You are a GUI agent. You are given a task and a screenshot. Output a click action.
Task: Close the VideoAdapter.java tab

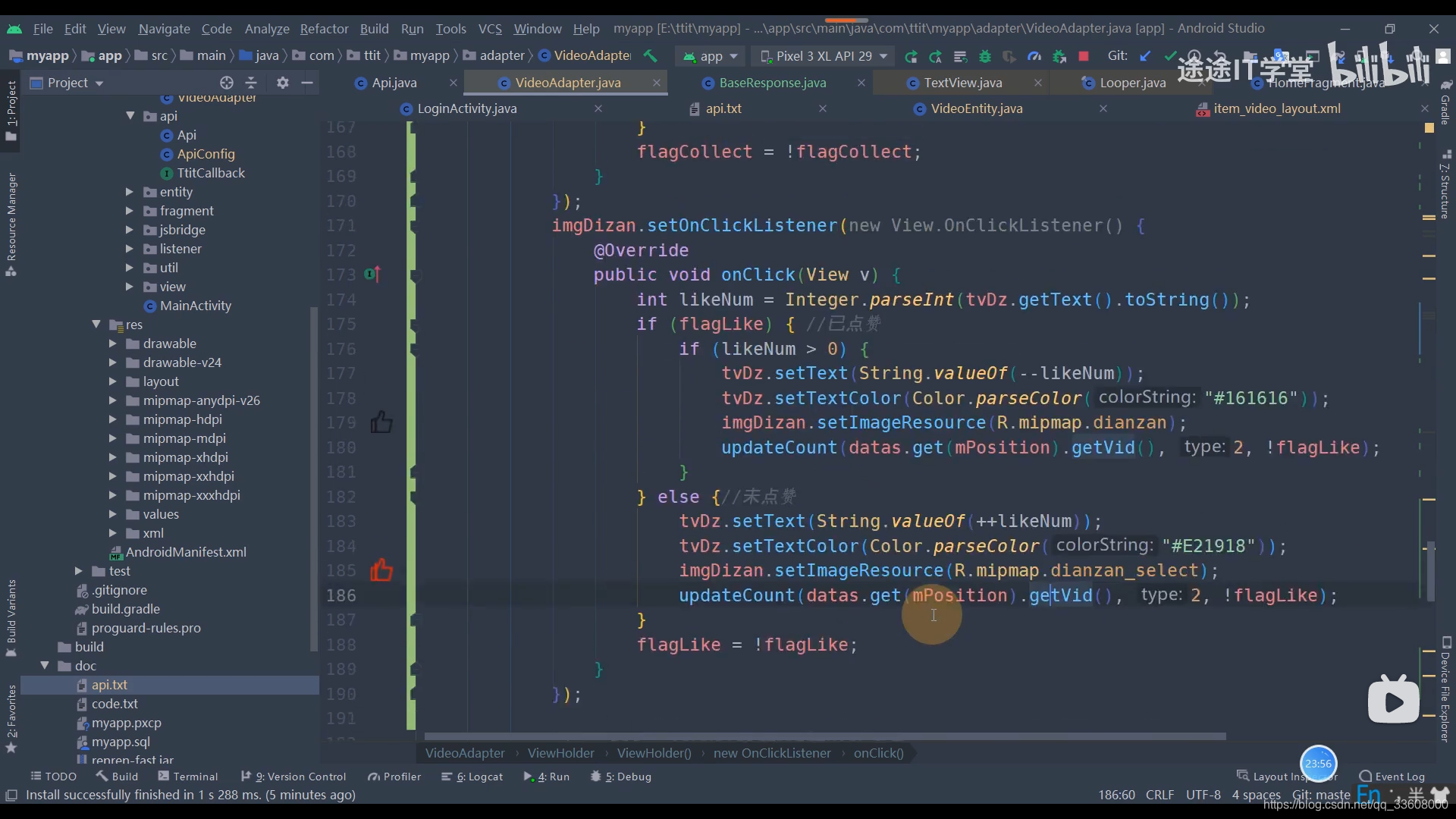click(657, 83)
